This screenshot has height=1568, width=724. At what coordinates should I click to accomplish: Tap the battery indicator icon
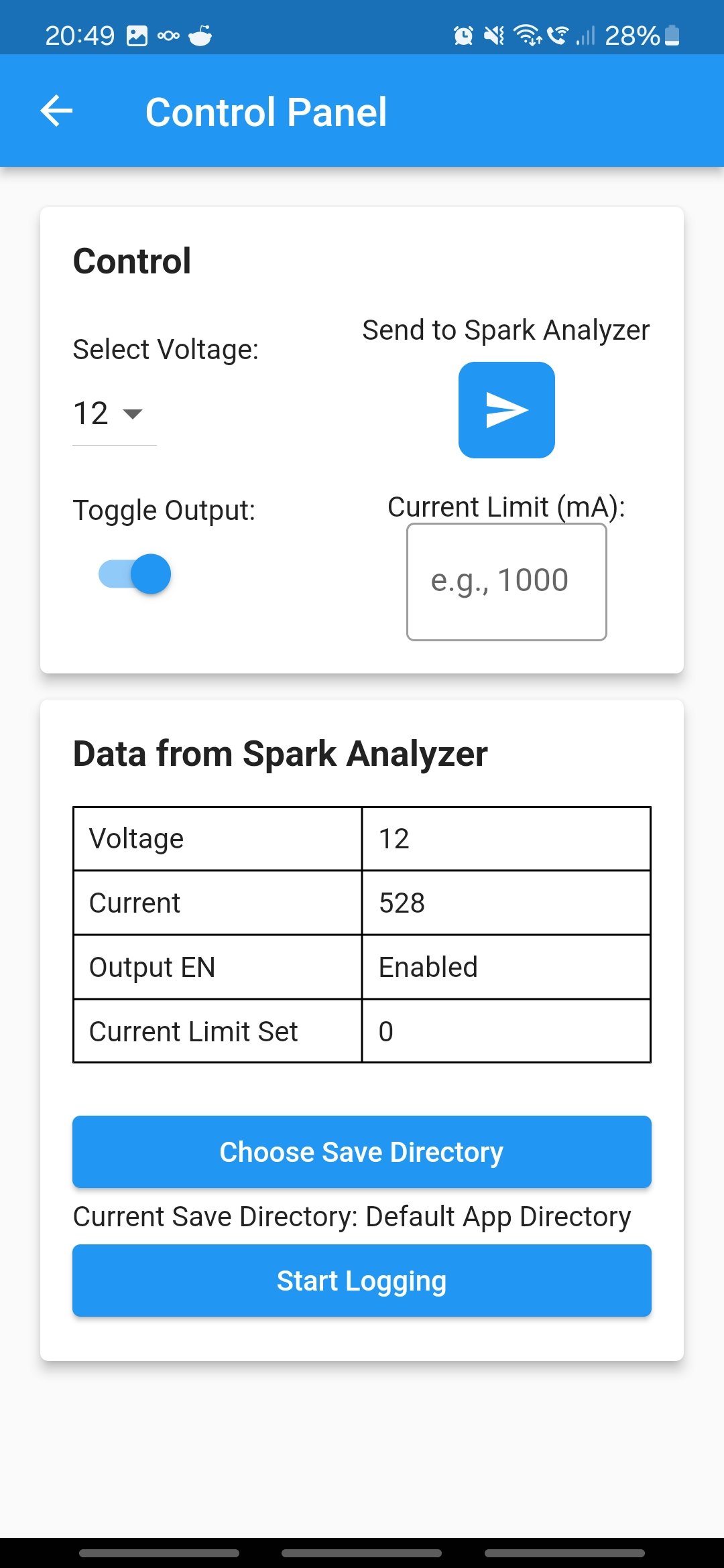(672, 35)
